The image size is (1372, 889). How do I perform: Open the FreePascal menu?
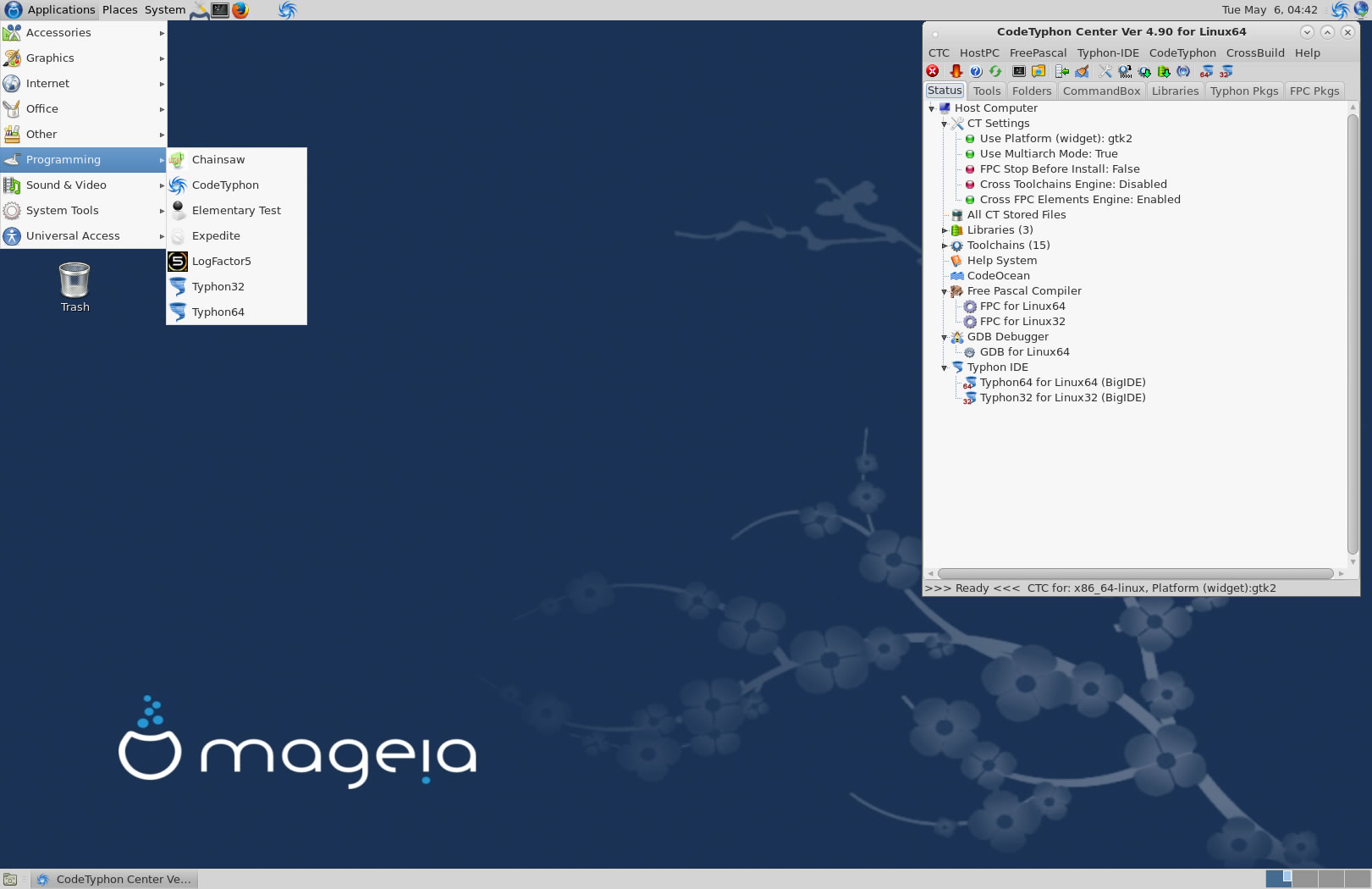(1038, 52)
